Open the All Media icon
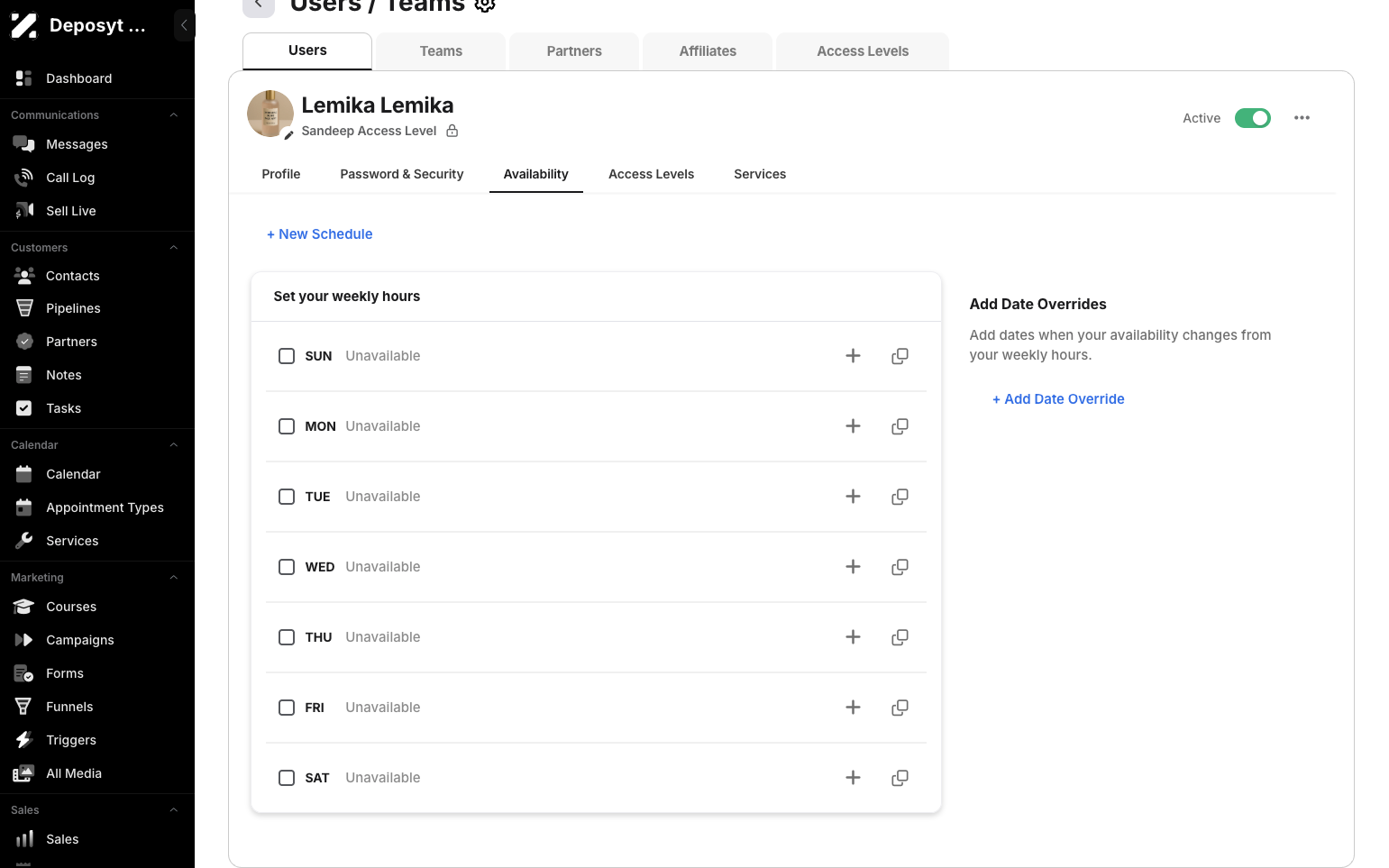The image size is (1389, 868). point(24,773)
